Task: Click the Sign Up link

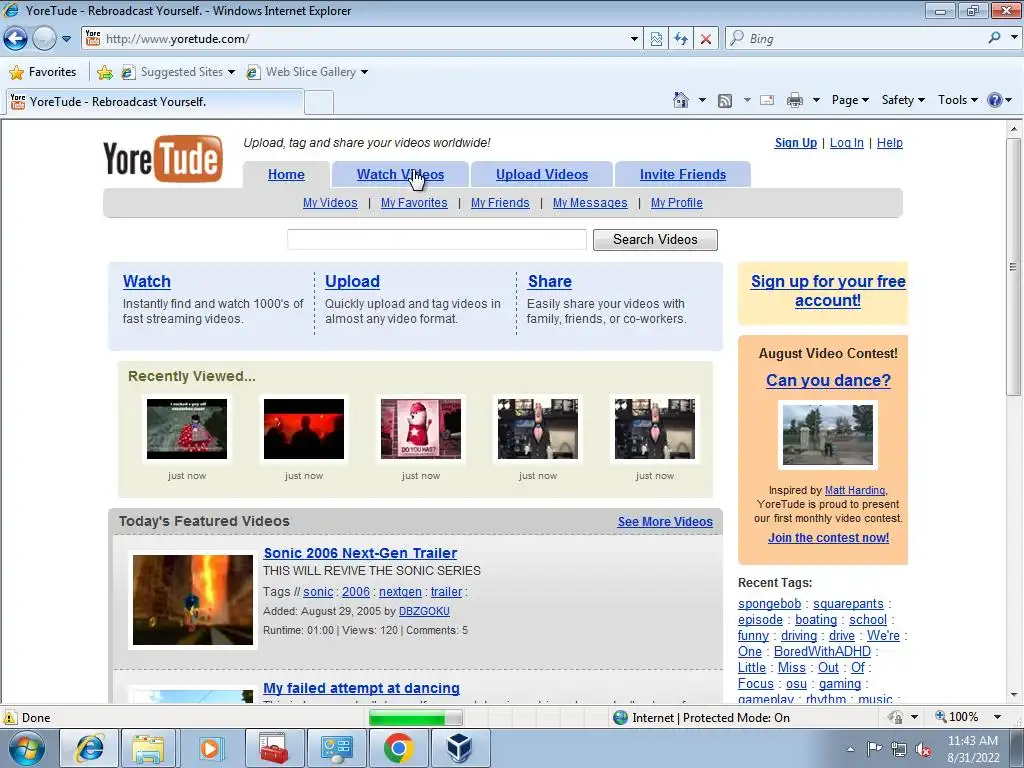Action: [795, 143]
